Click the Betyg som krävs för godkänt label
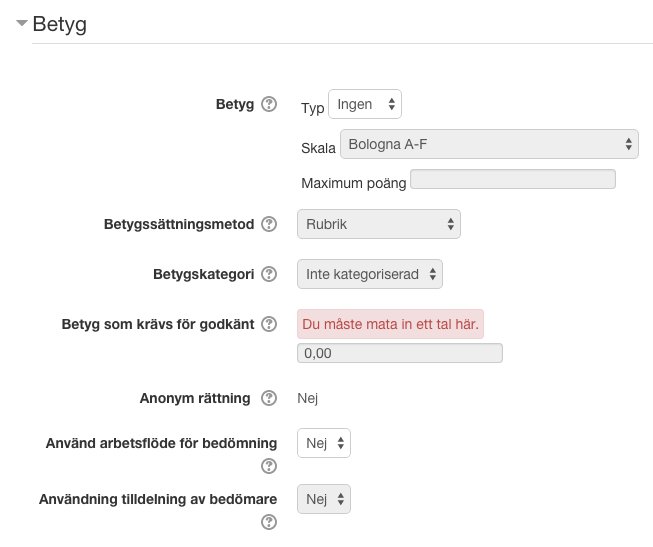Screen dimensions: 653x547 (158, 324)
